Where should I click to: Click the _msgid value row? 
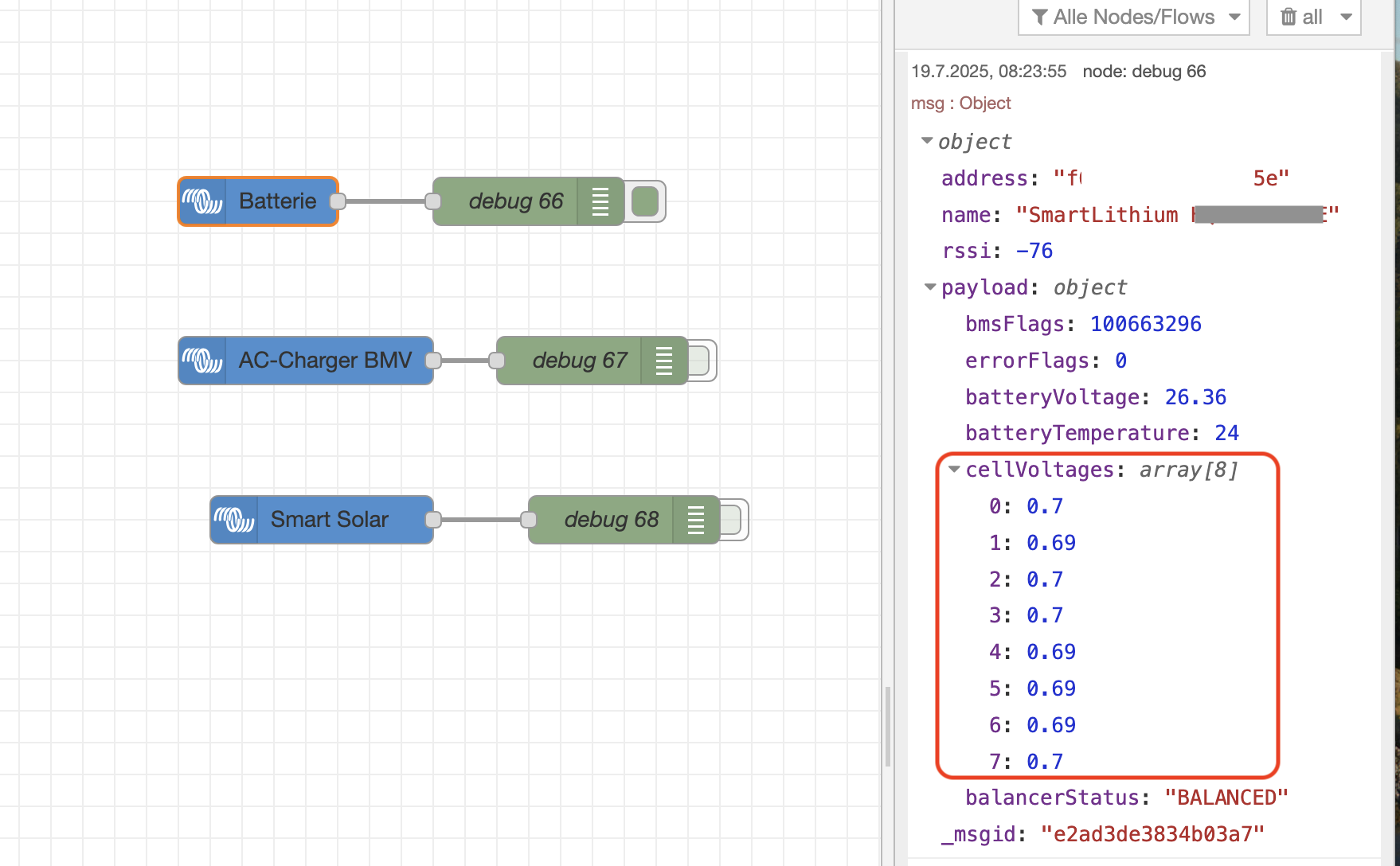pos(1103,834)
